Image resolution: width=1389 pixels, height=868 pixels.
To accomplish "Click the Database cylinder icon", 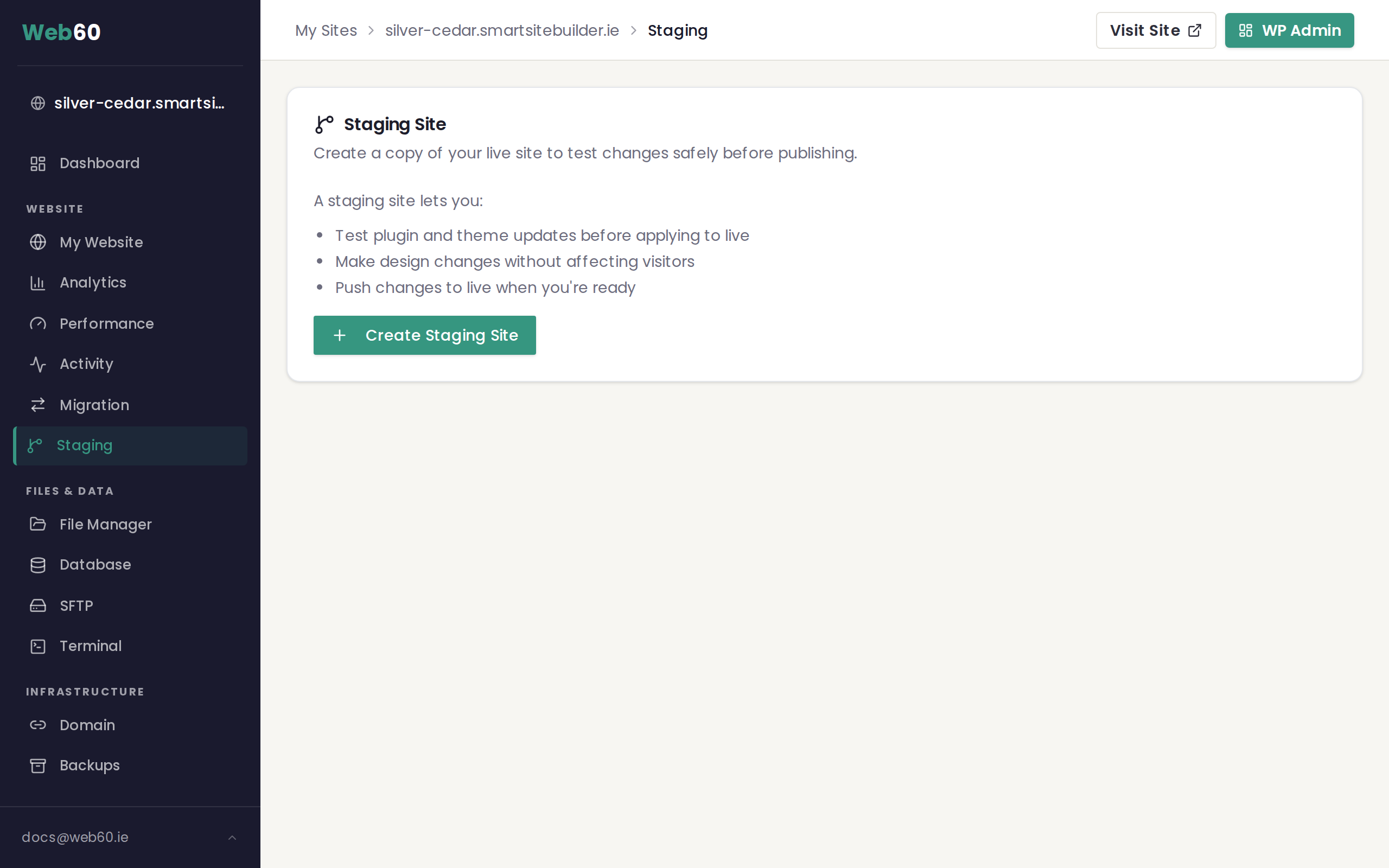I will [38, 565].
